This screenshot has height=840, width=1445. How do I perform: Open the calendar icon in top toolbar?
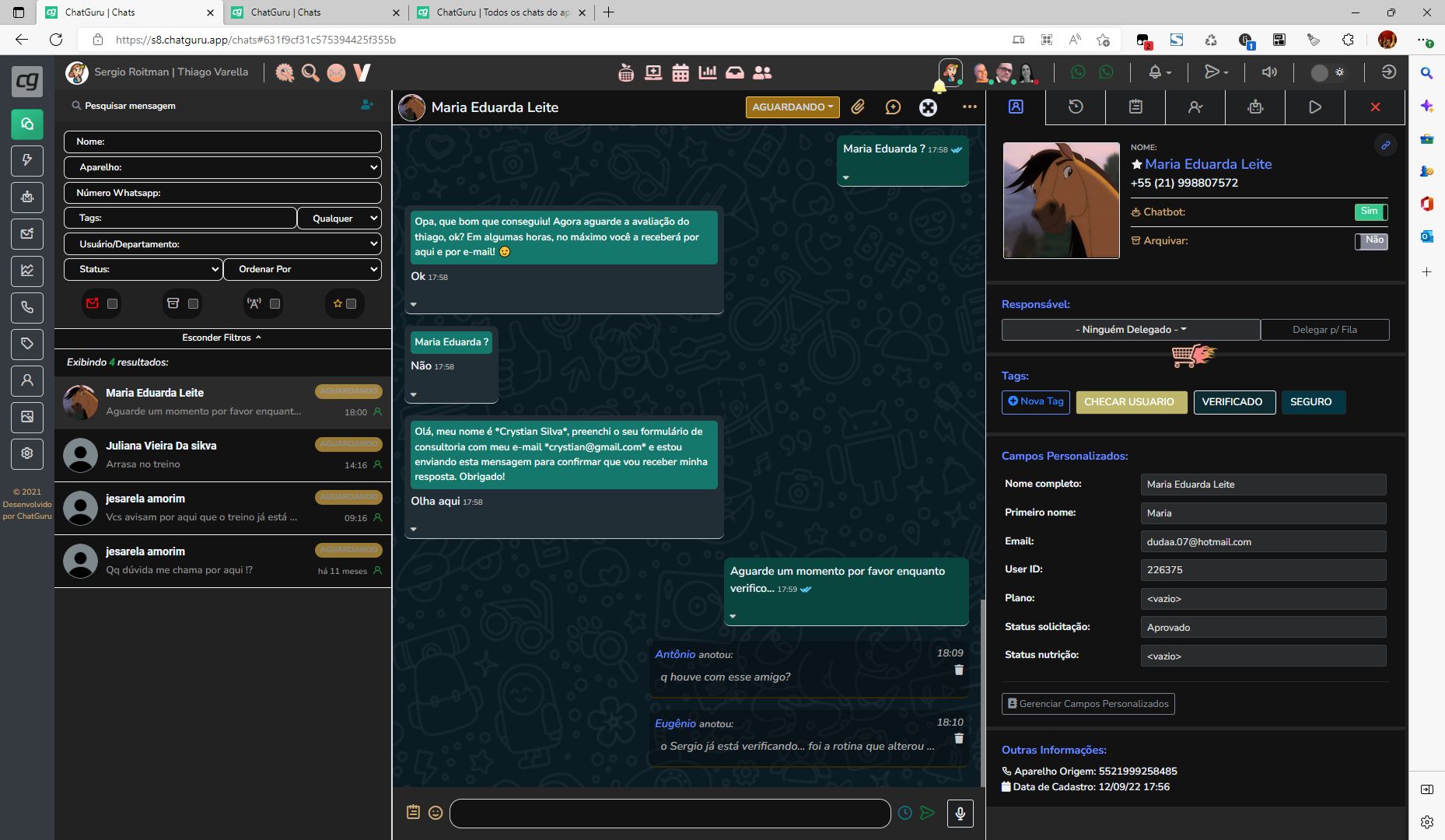[681, 73]
